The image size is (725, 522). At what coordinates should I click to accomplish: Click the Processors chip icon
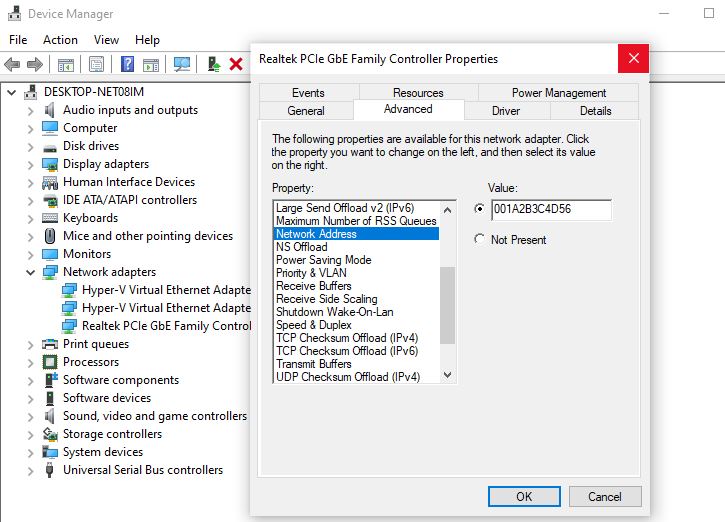coord(49,362)
